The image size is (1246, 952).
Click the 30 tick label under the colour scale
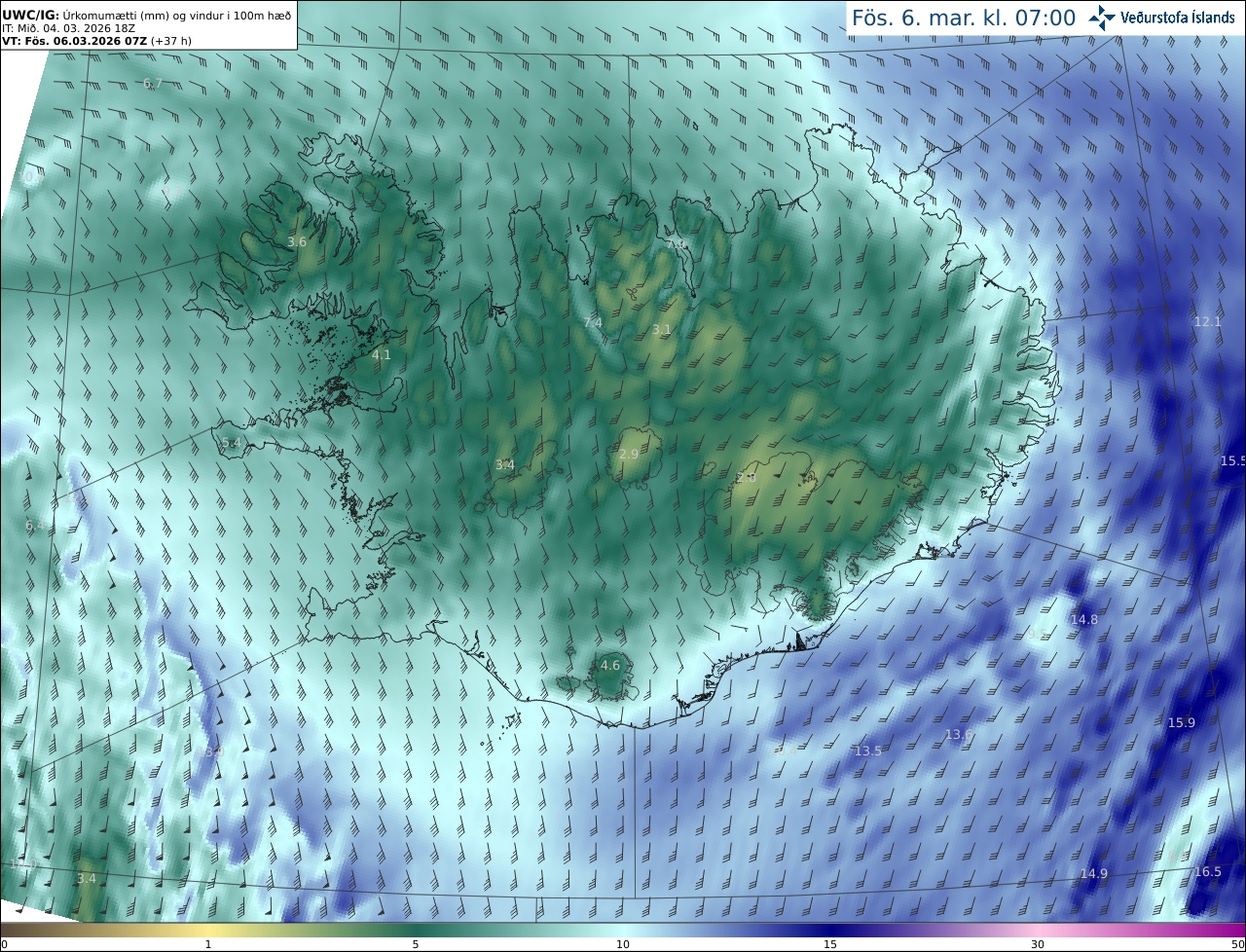pos(1038,944)
